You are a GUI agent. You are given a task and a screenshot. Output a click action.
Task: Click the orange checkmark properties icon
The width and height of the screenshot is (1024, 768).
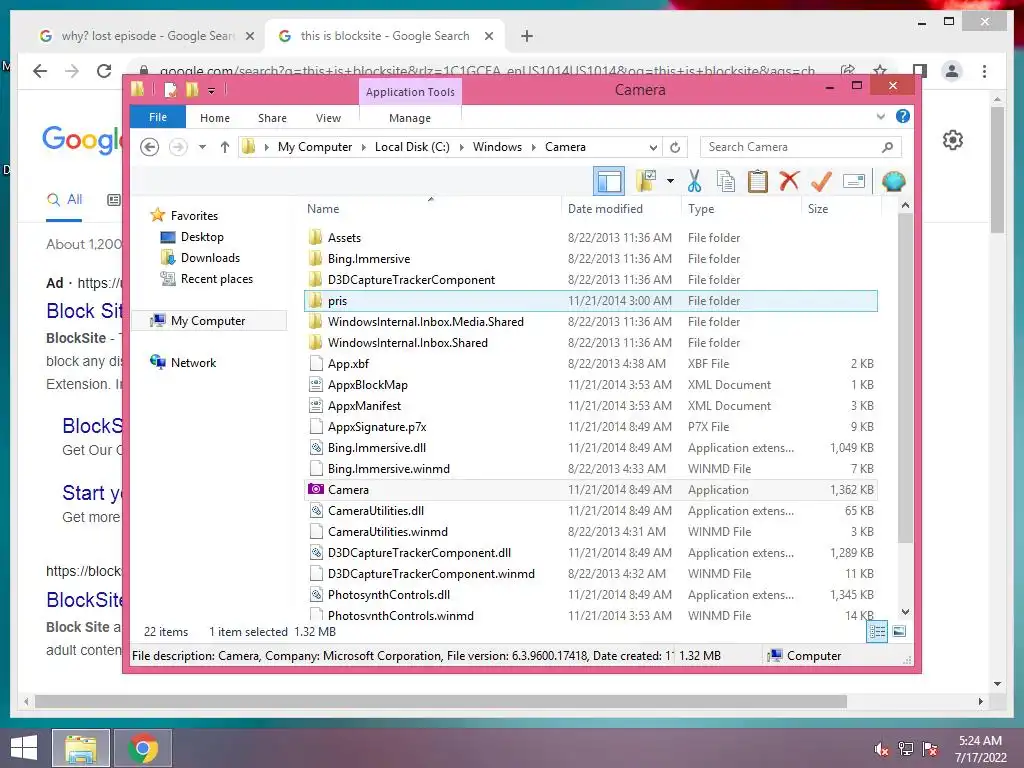tap(821, 181)
